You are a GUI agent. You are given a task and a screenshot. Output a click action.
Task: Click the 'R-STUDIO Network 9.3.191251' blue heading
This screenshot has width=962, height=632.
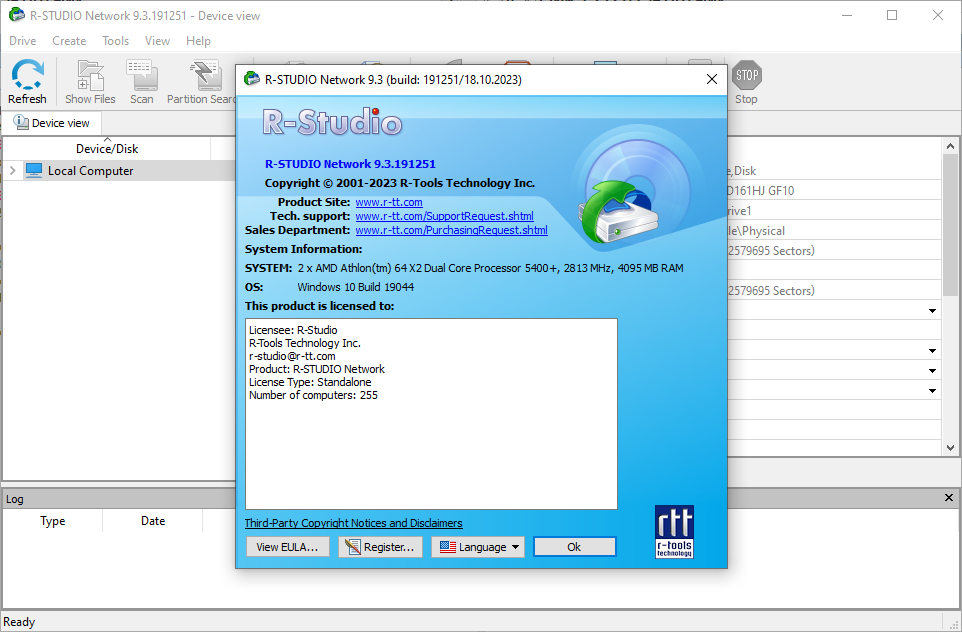tap(350, 164)
